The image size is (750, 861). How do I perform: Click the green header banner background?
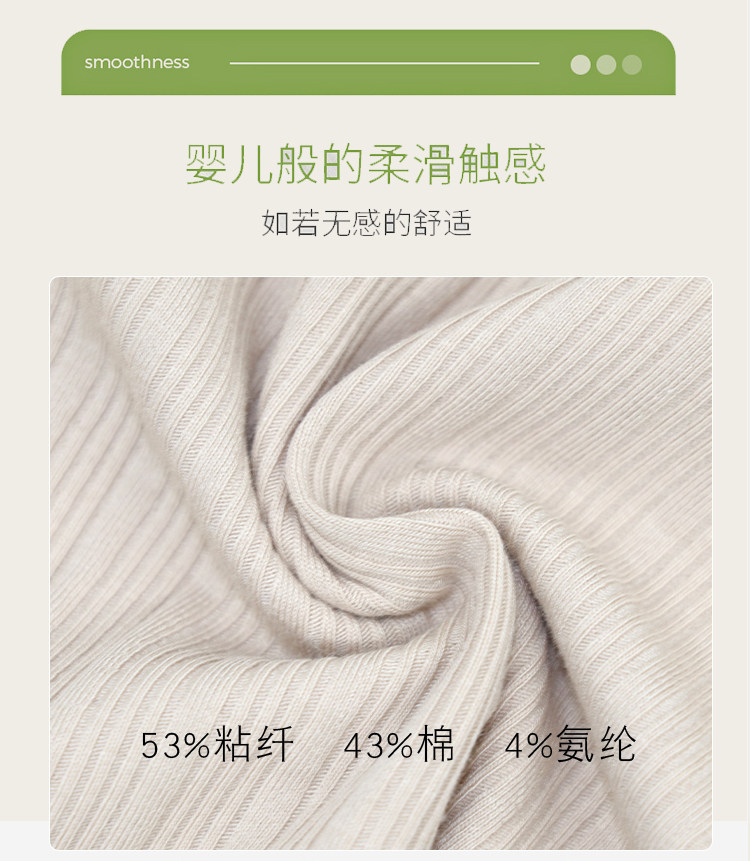[x=368, y=62]
